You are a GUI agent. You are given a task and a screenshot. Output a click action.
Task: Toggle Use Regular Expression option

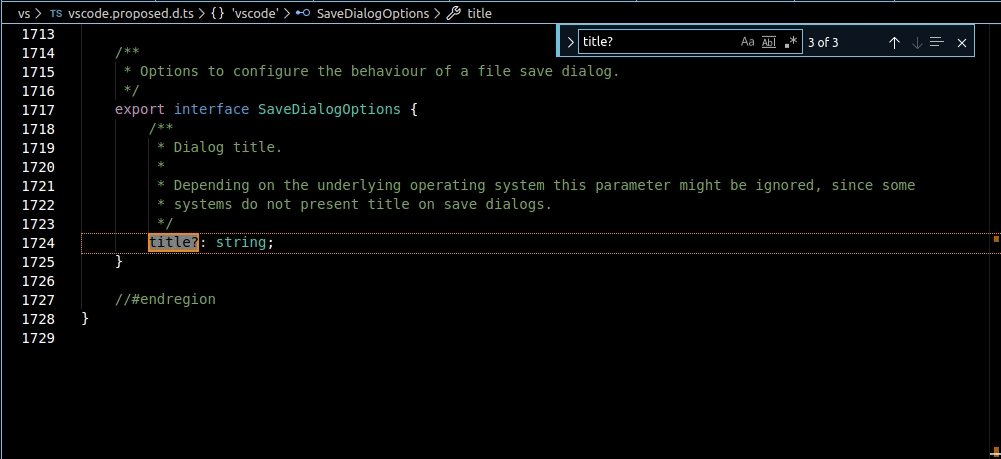pyautogui.click(x=791, y=42)
